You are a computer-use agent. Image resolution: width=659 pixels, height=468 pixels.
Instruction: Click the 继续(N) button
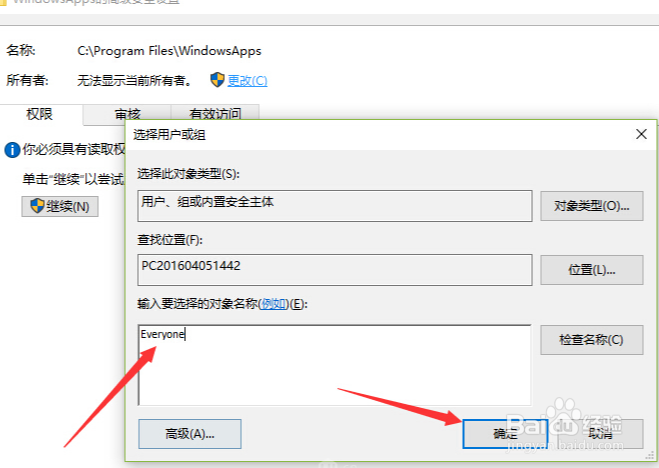point(60,206)
